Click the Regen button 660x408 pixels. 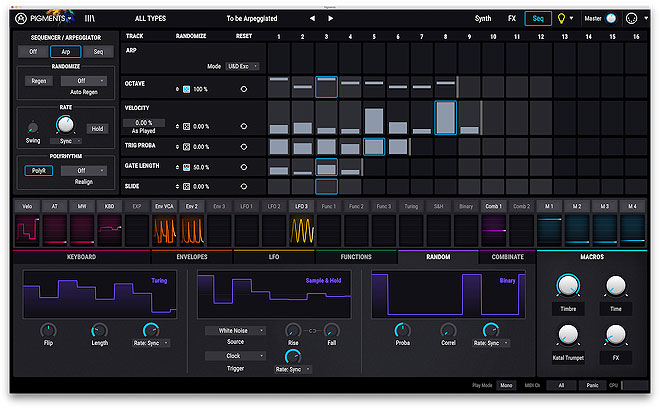[39, 81]
